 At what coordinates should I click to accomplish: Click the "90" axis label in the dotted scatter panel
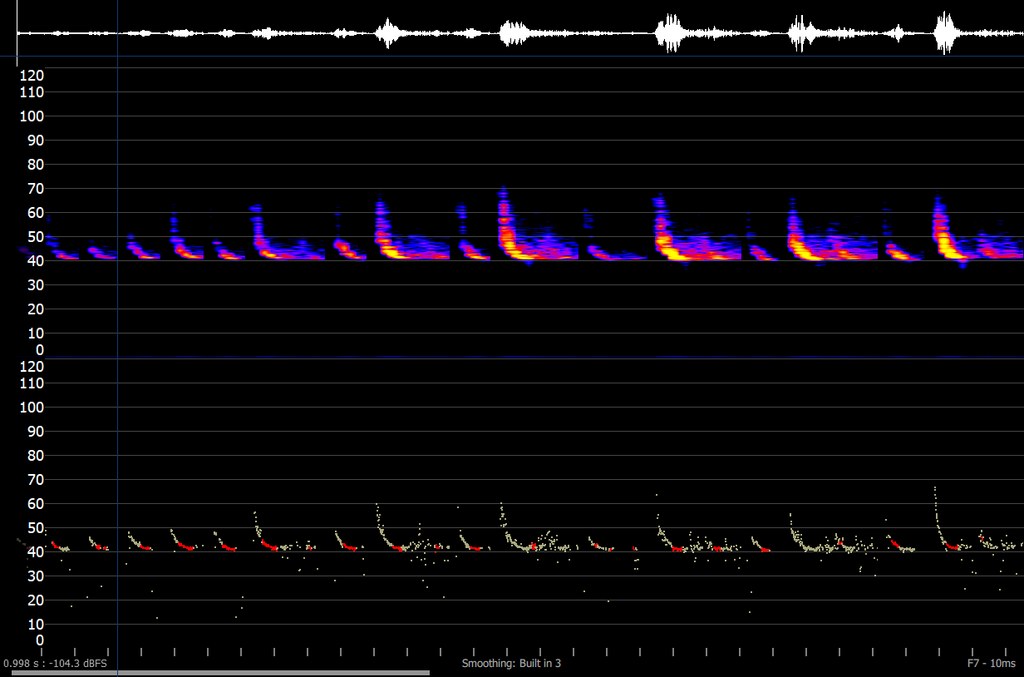click(35, 432)
